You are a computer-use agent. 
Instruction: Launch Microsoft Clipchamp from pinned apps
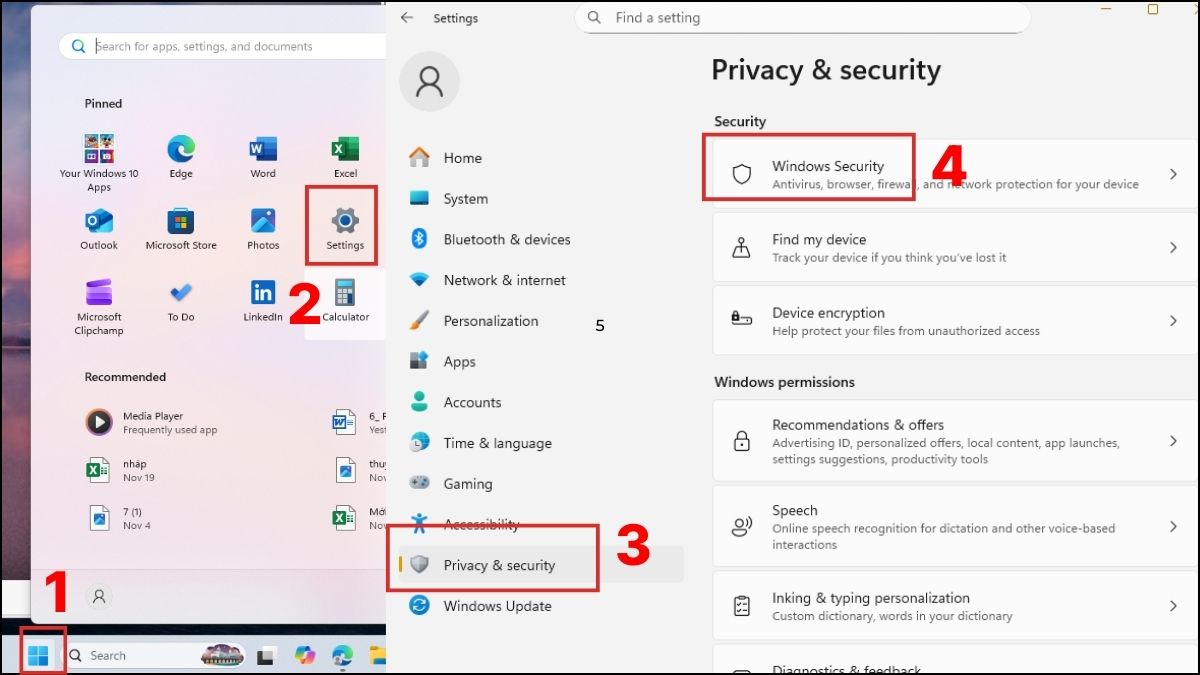click(99, 306)
